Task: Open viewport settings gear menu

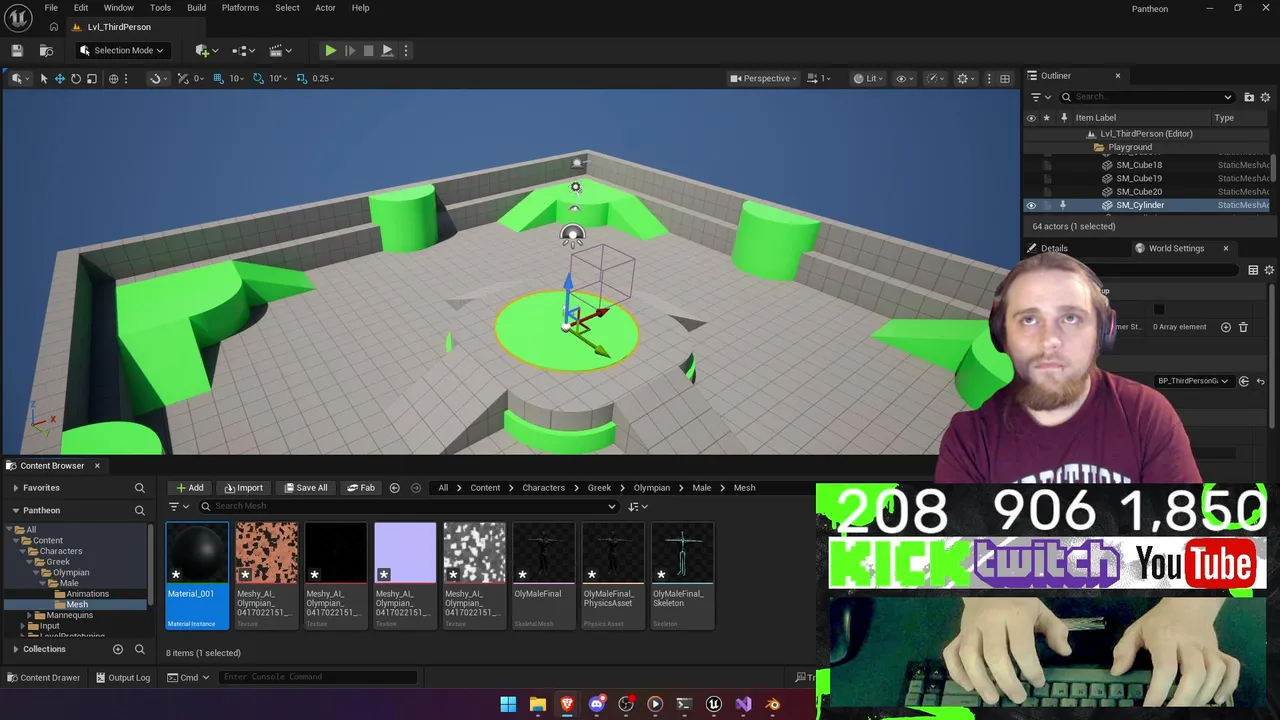Action: [x=965, y=78]
